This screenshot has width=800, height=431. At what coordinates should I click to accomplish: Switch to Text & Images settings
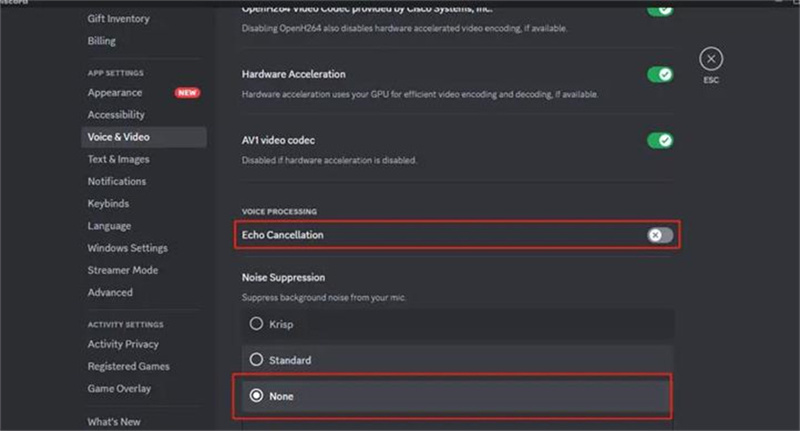(x=118, y=159)
